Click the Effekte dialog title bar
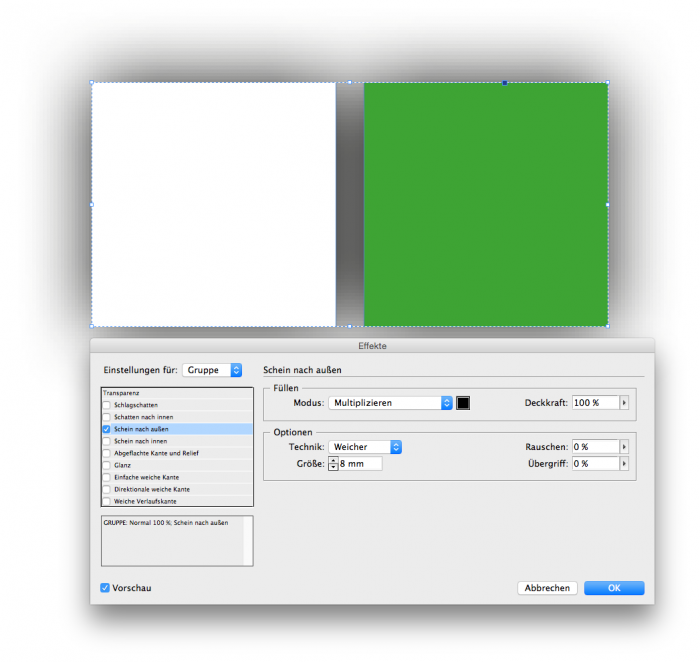The image size is (700, 662). pyautogui.click(x=372, y=346)
